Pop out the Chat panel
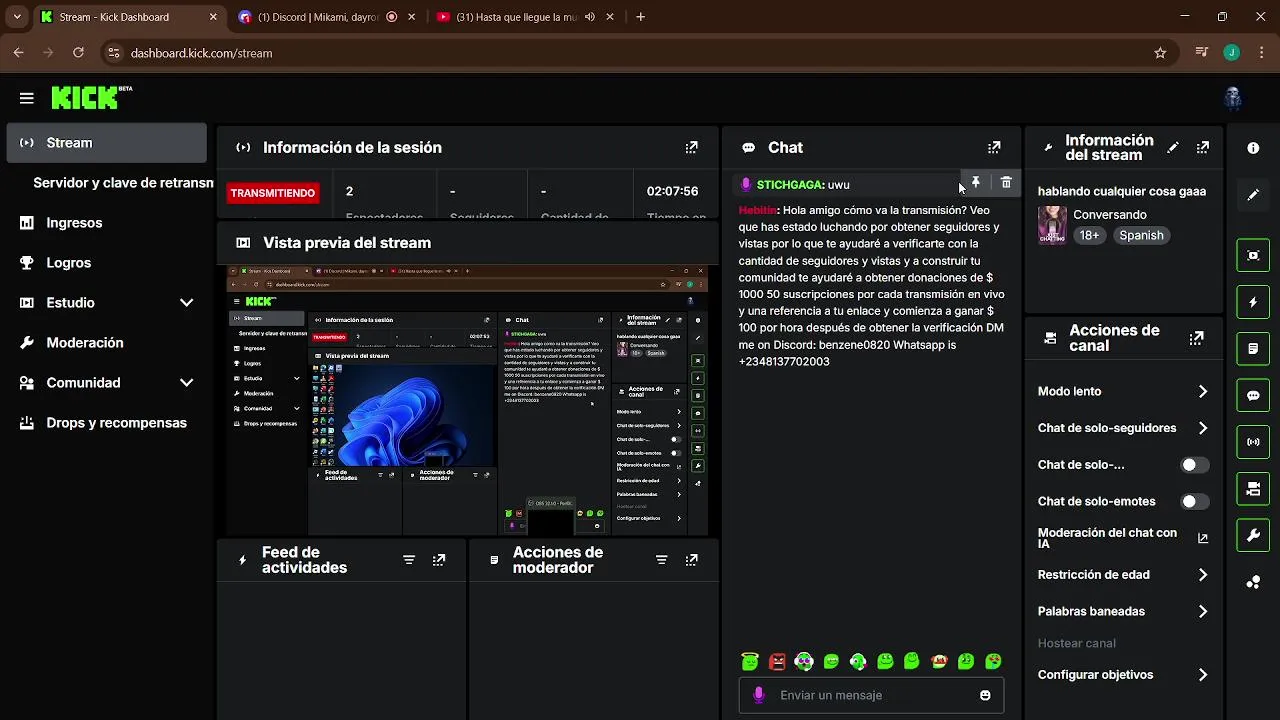 tap(994, 147)
